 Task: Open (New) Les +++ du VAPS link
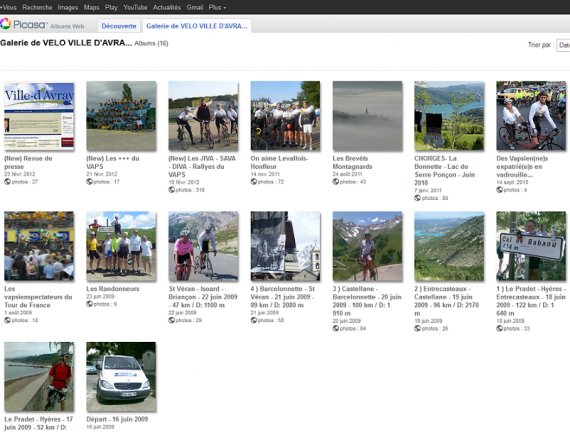(113, 163)
